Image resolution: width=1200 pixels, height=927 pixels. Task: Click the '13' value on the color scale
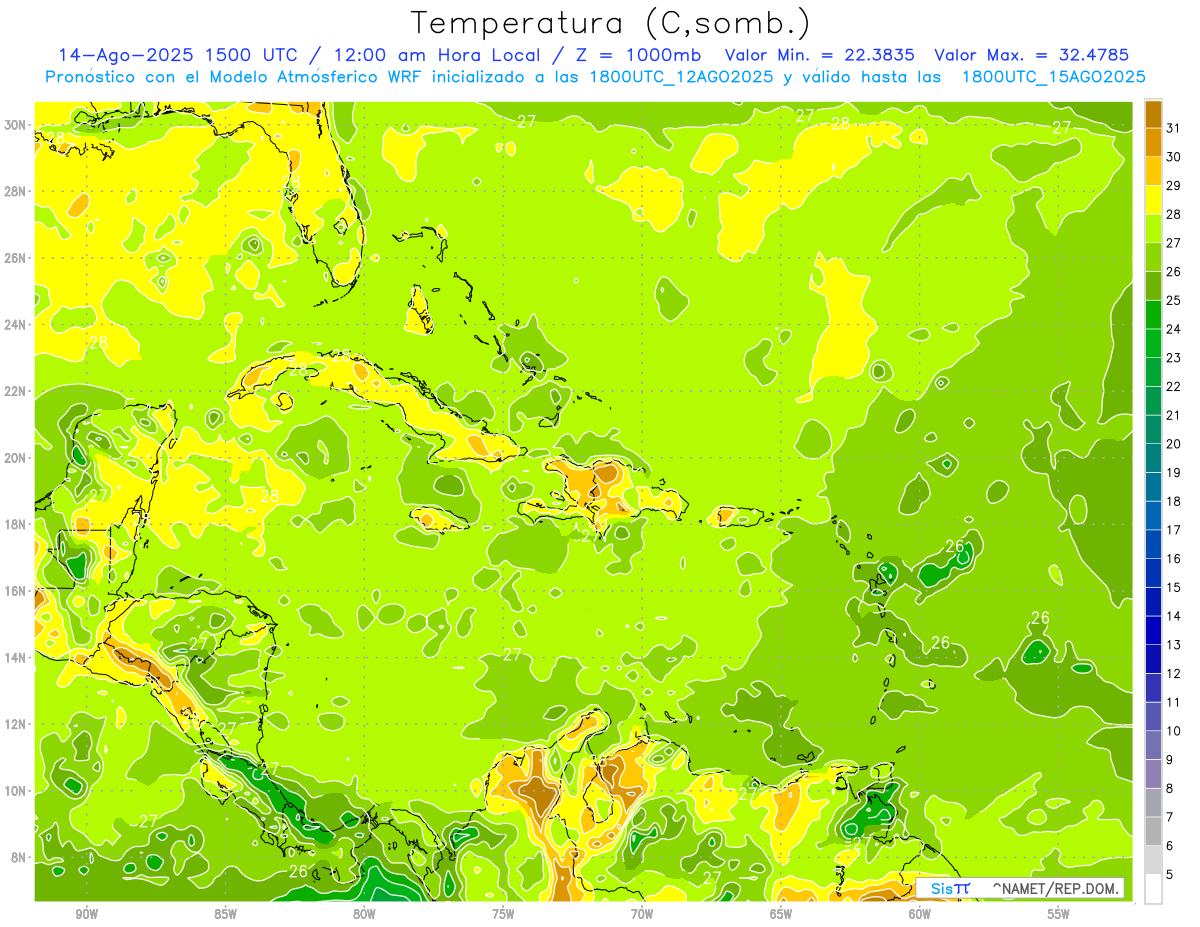click(x=1174, y=645)
